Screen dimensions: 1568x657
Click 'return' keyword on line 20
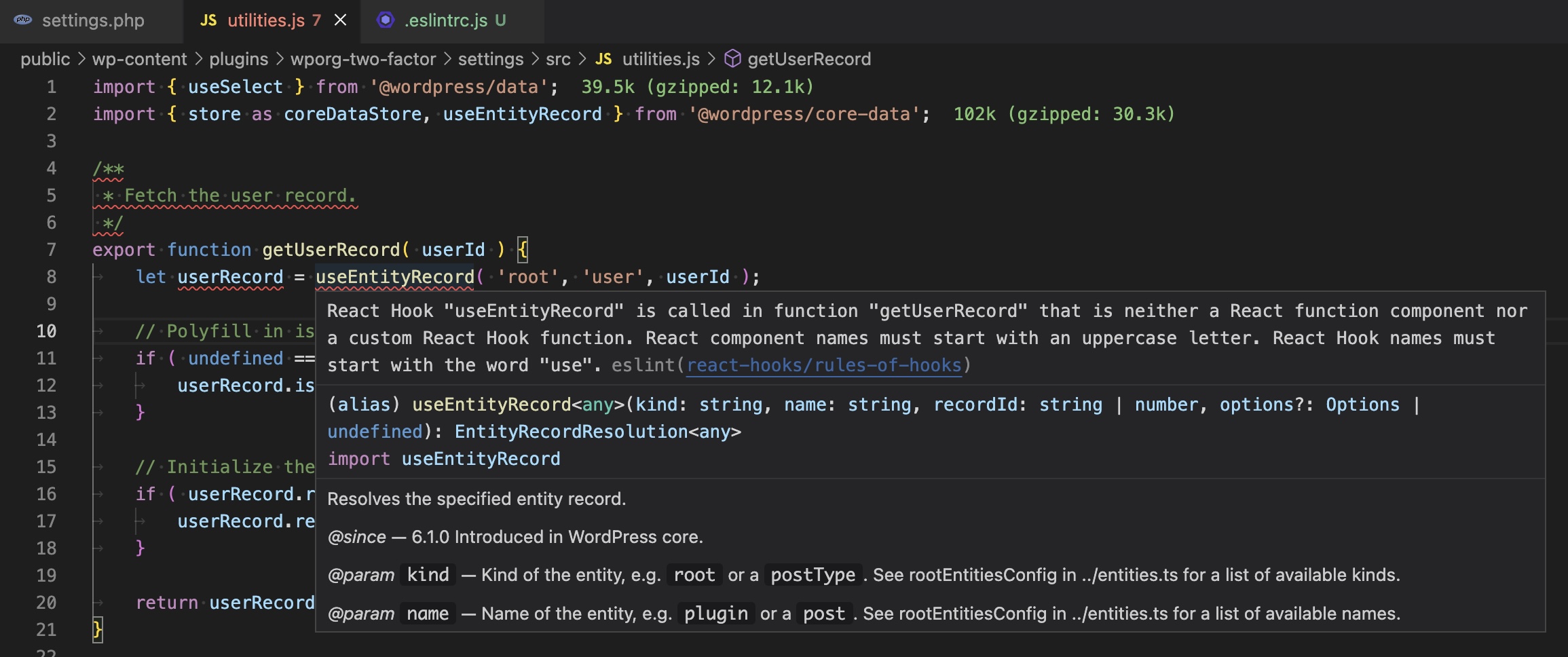point(167,603)
